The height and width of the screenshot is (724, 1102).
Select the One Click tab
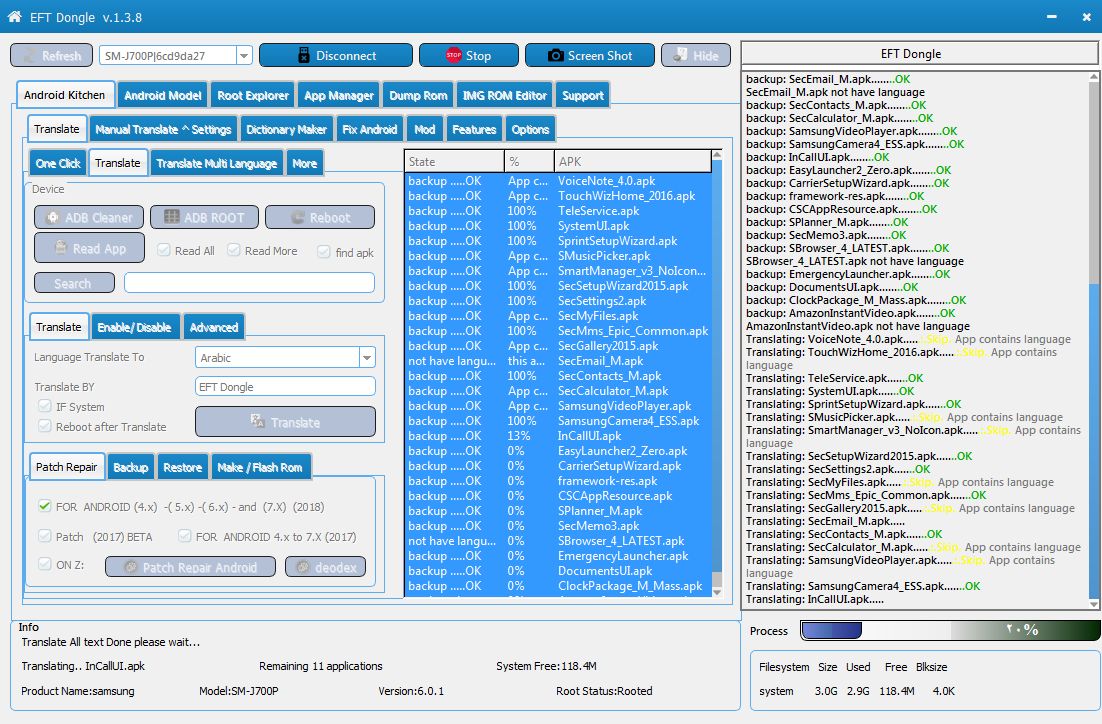(x=58, y=163)
